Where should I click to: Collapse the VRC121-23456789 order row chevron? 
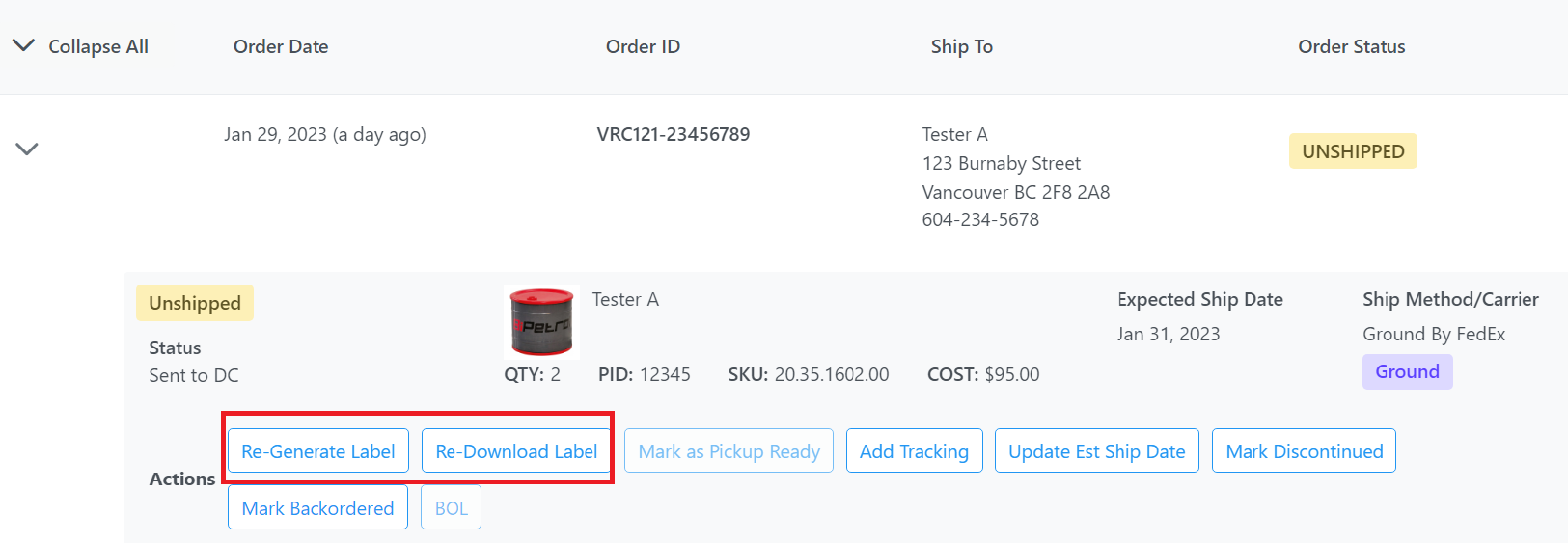pyautogui.click(x=27, y=149)
